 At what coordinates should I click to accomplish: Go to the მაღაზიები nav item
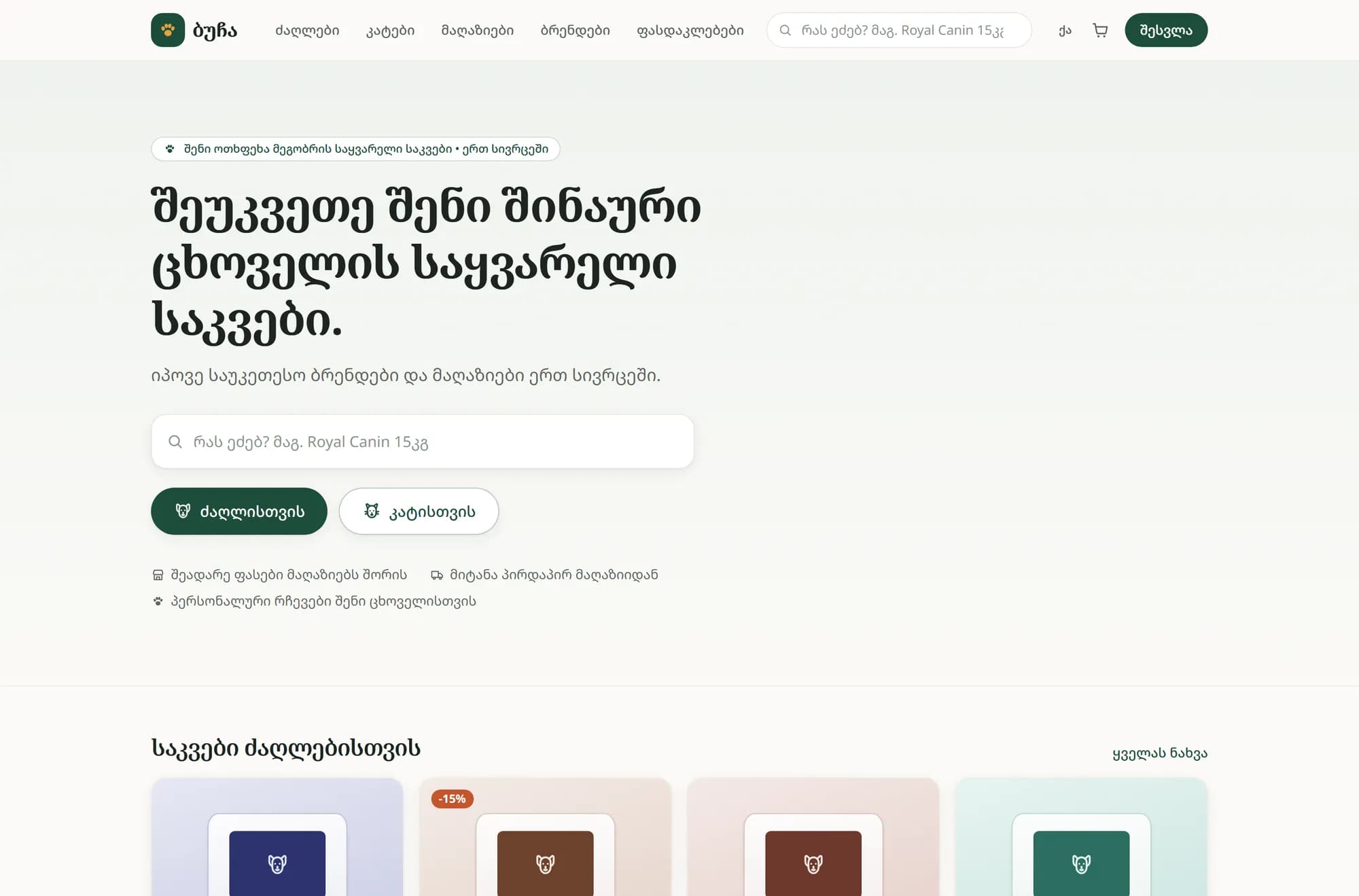478,30
